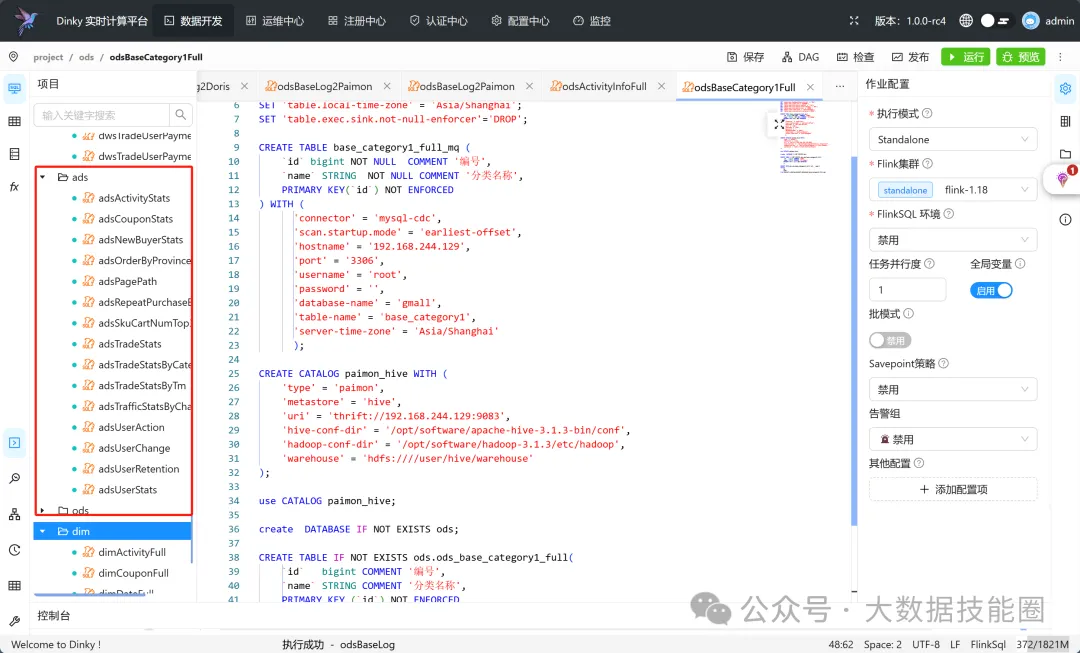1080x653 pixels.
Task: Open the Flink集群 flink-1.18 dropdown
Action: [953, 189]
